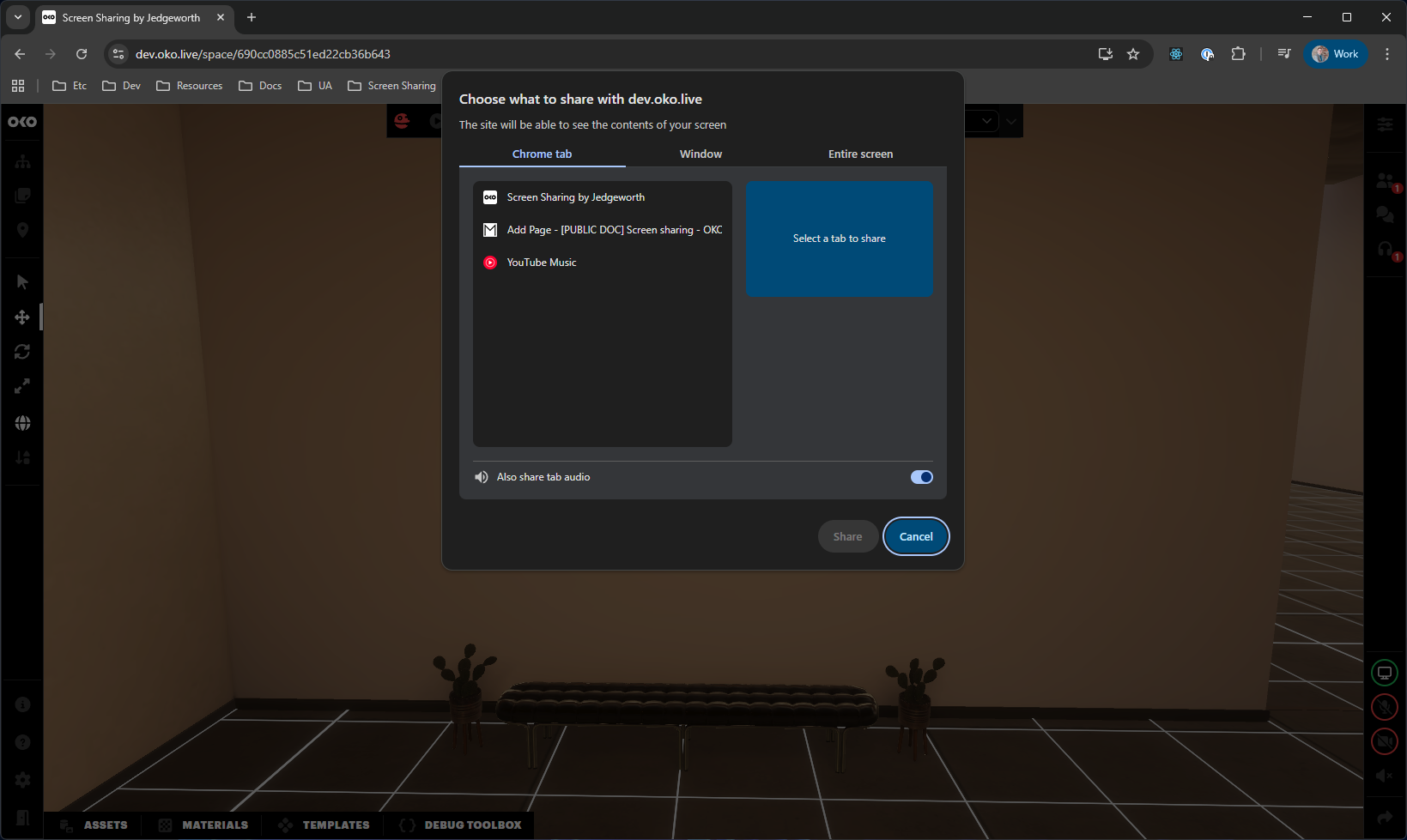Screen dimensions: 1407x840
Task: Open the Docs bookmarks folder
Action: [260, 86]
